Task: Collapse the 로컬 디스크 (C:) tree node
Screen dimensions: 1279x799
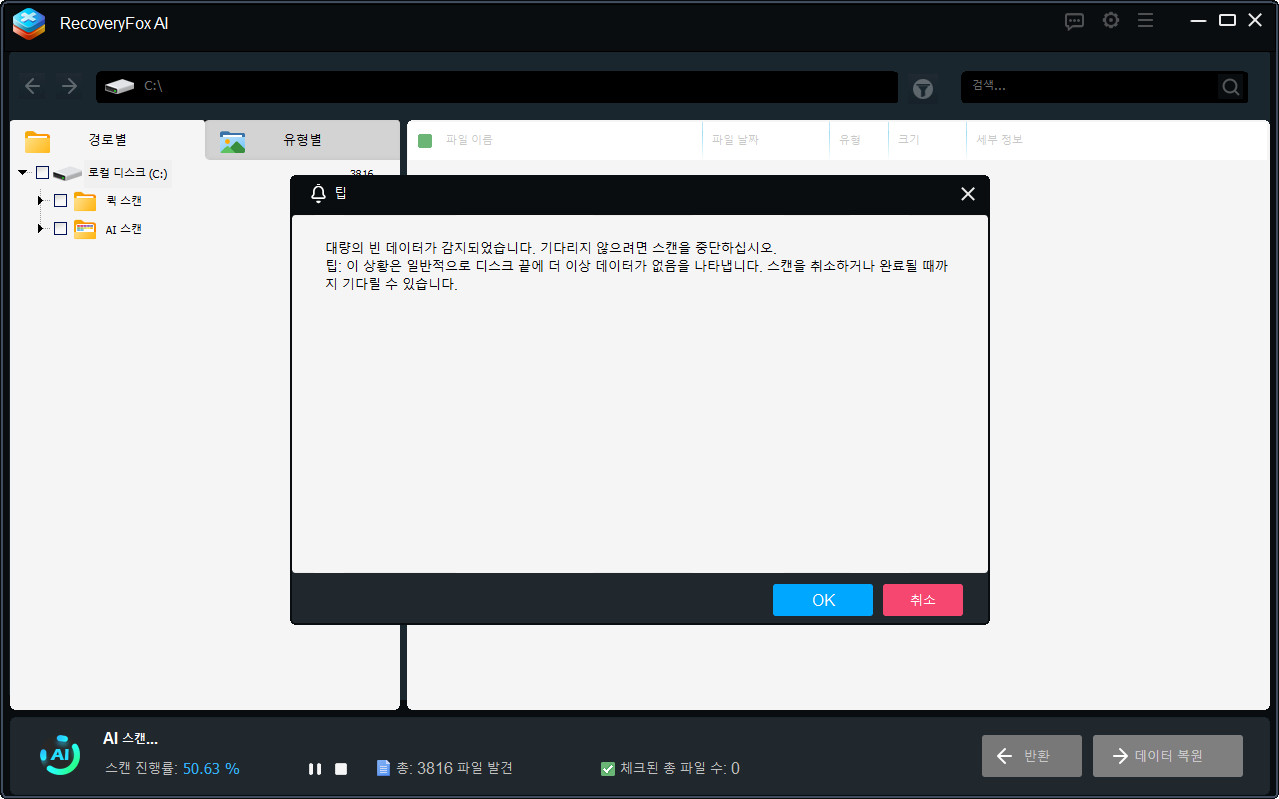Action: pyautogui.click(x=22, y=172)
